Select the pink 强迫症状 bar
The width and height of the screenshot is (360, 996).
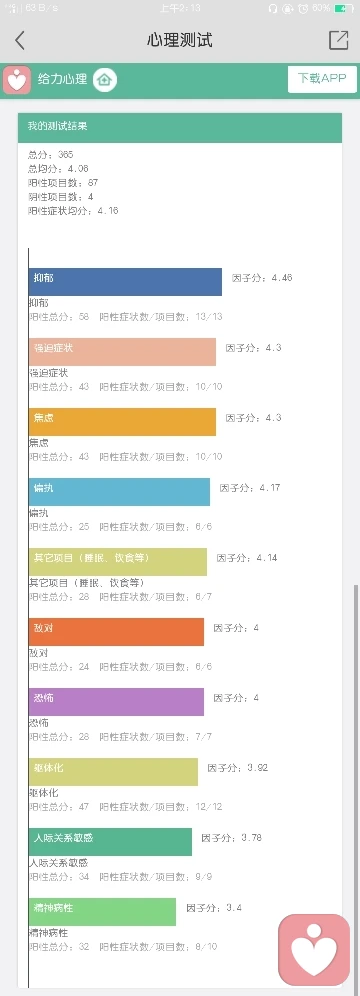pyautogui.click(x=122, y=352)
